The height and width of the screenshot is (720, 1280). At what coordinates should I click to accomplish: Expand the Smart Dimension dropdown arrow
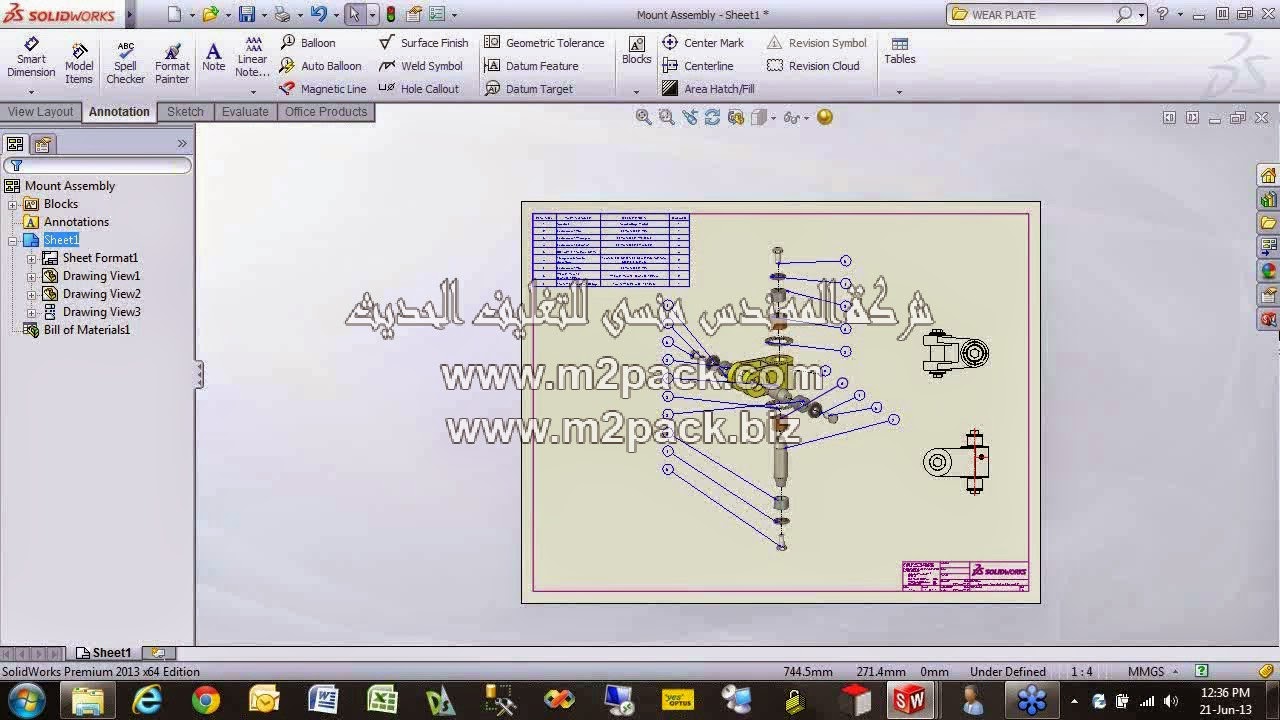31,93
